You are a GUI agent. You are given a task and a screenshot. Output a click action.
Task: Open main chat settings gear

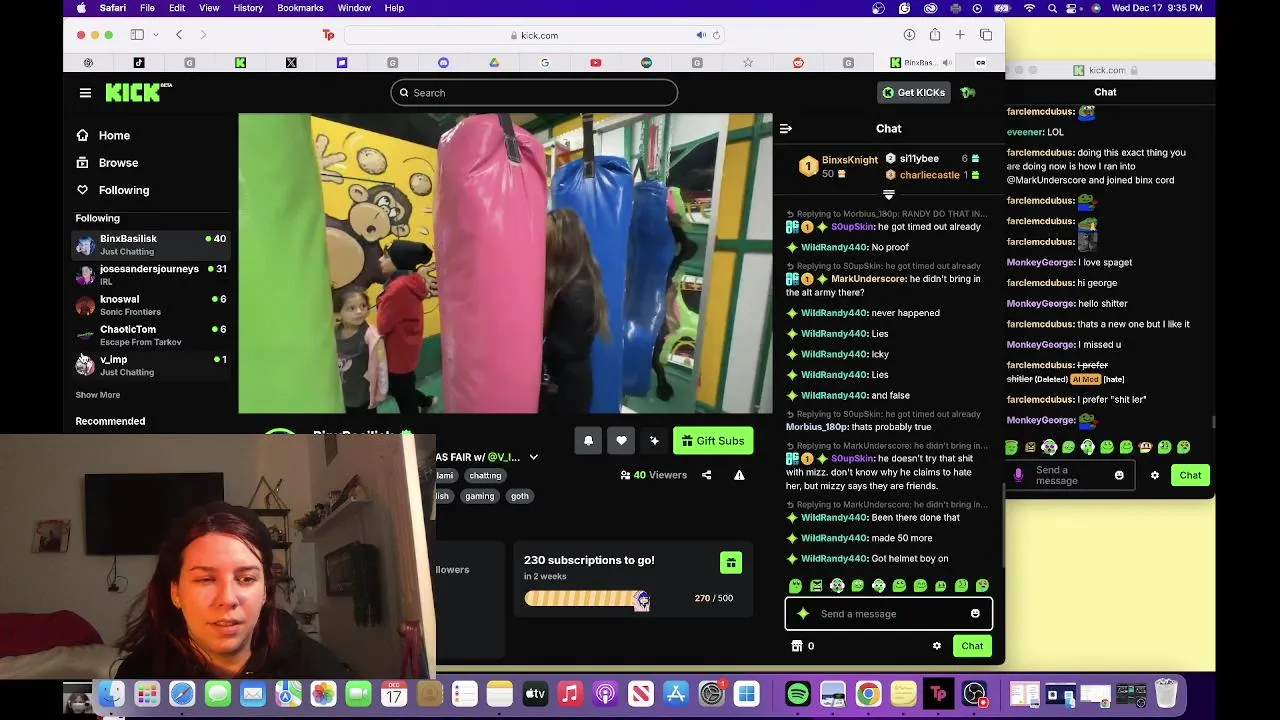(x=936, y=646)
